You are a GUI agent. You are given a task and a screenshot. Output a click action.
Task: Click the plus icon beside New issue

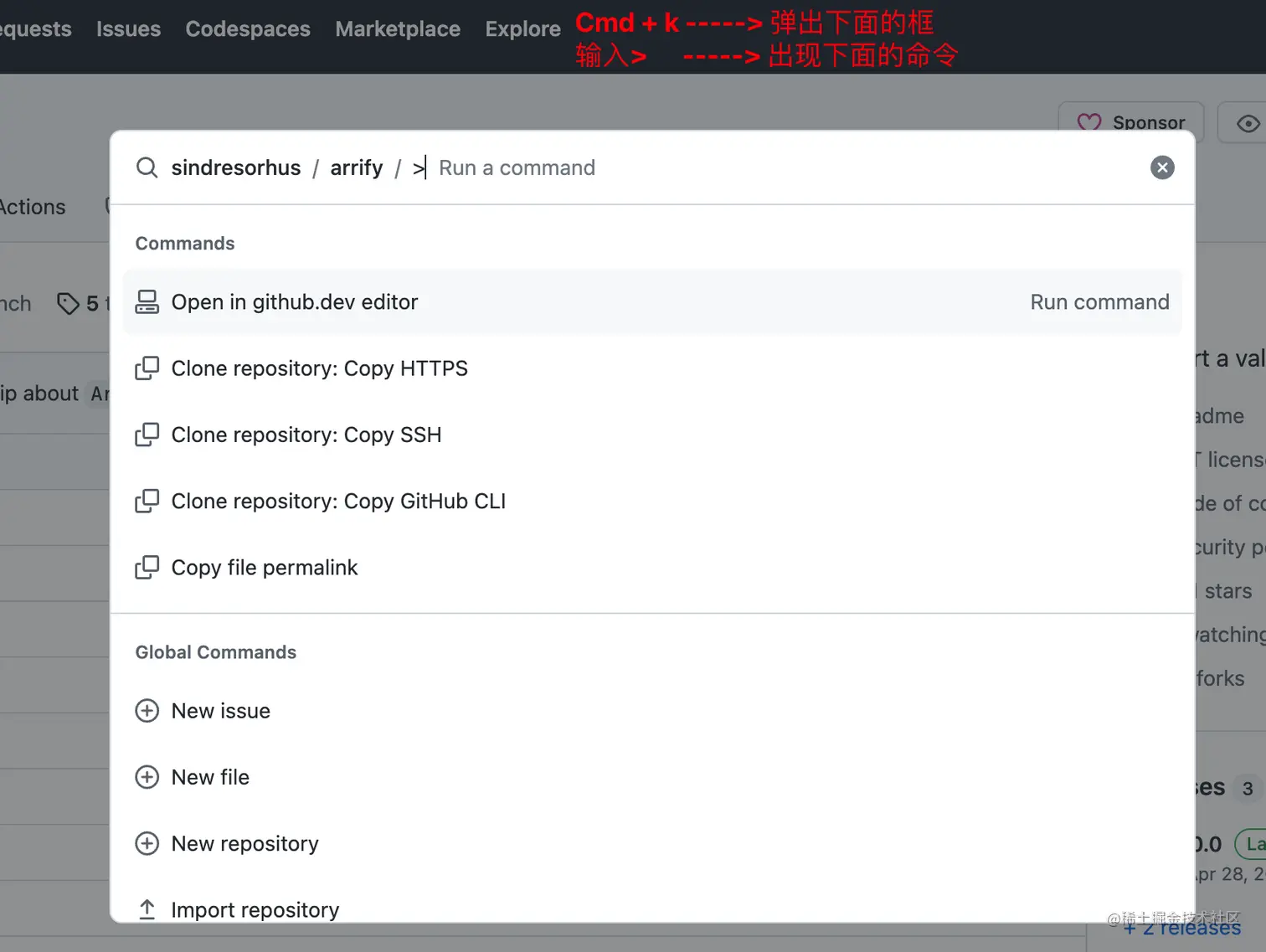147,711
